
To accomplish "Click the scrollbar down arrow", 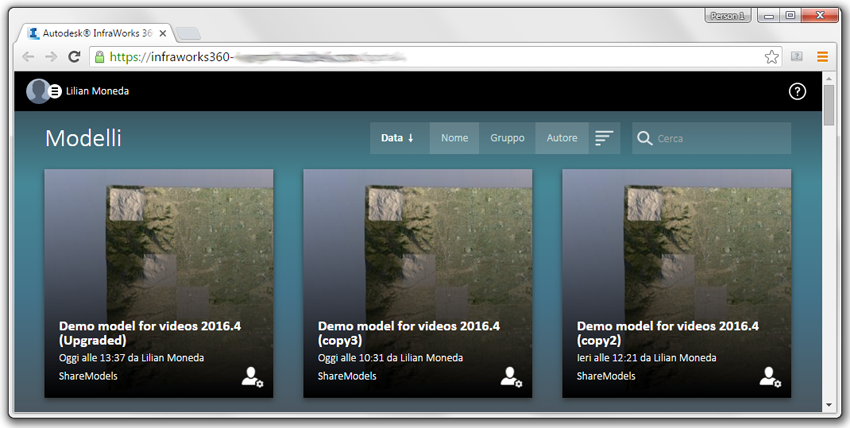I will (828, 405).
